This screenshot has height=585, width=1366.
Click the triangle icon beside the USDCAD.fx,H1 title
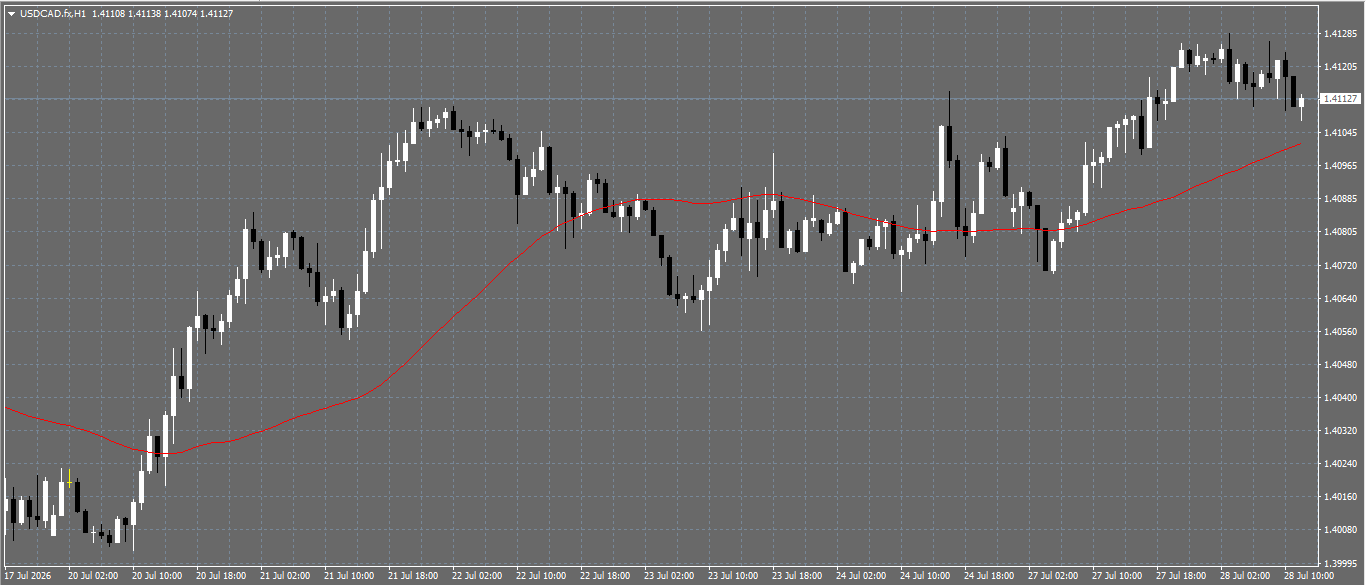(11, 13)
